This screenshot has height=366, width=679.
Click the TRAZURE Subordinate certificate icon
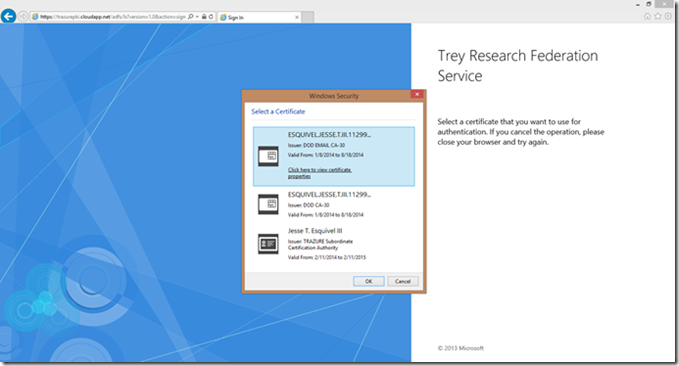268,244
